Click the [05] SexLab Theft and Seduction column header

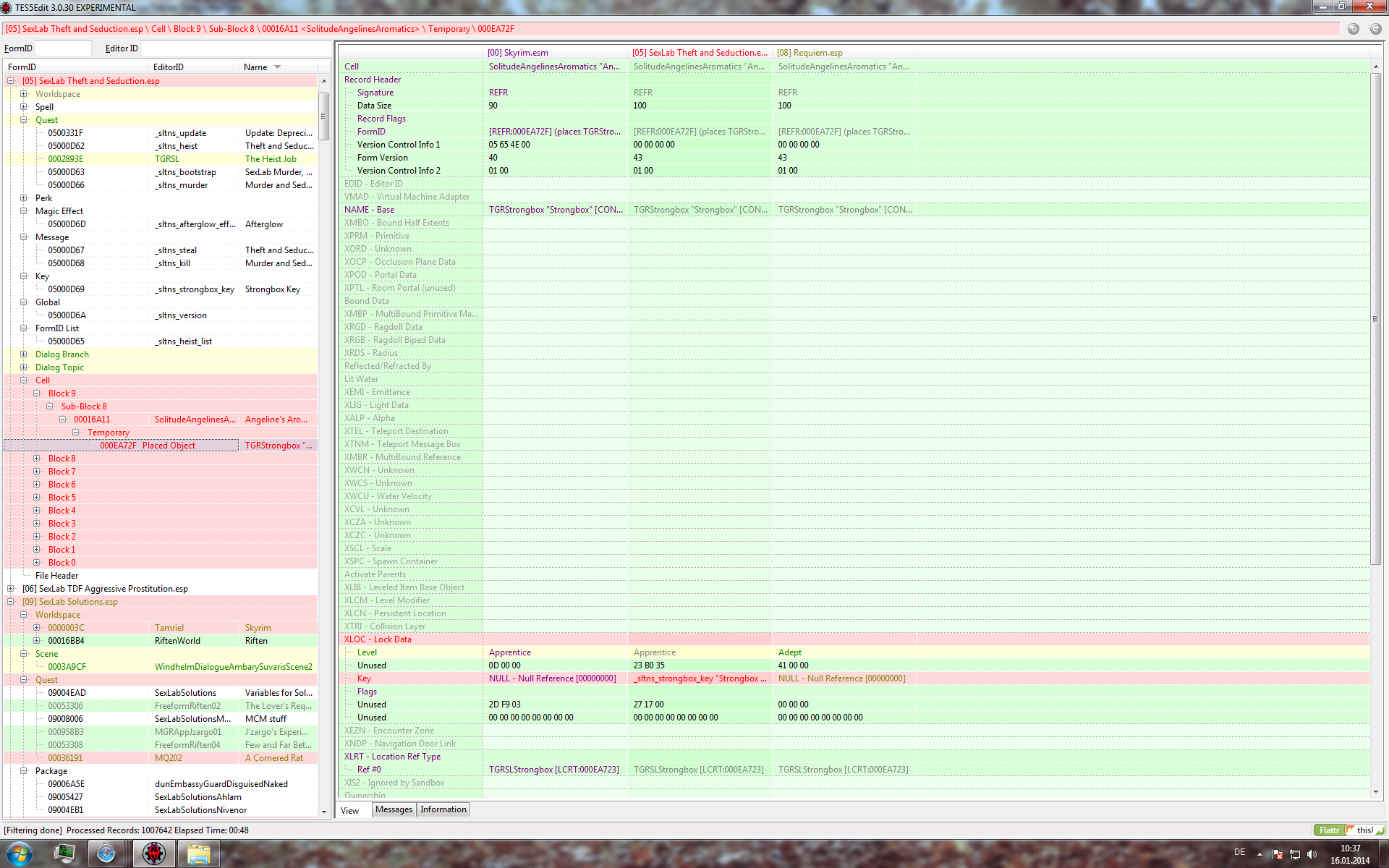tap(700, 53)
